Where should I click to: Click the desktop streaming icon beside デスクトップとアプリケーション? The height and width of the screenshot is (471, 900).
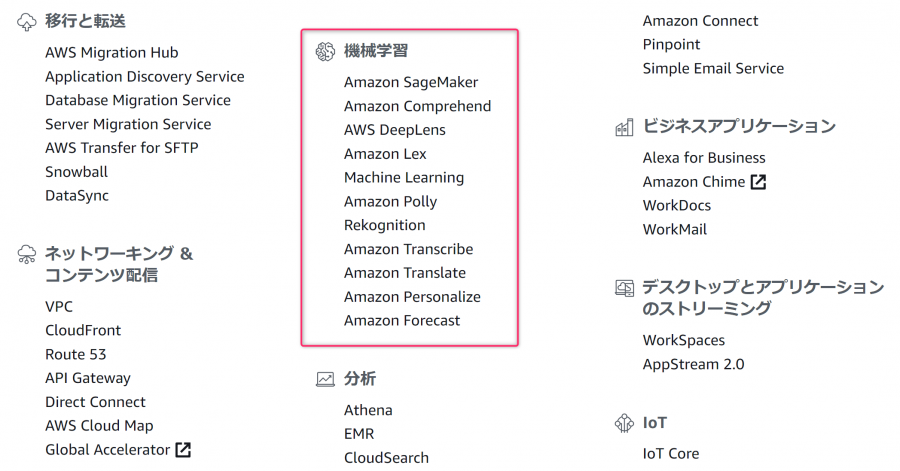(x=624, y=287)
